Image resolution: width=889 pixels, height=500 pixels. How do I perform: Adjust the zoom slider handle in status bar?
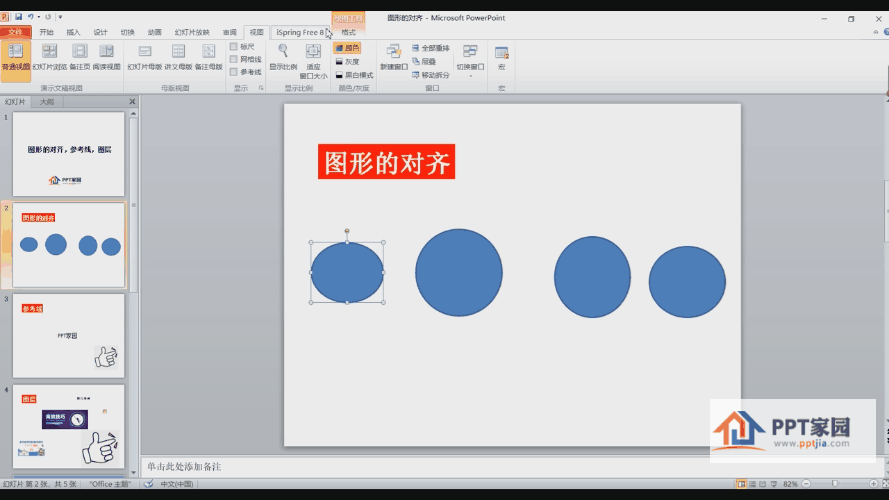tap(835, 484)
